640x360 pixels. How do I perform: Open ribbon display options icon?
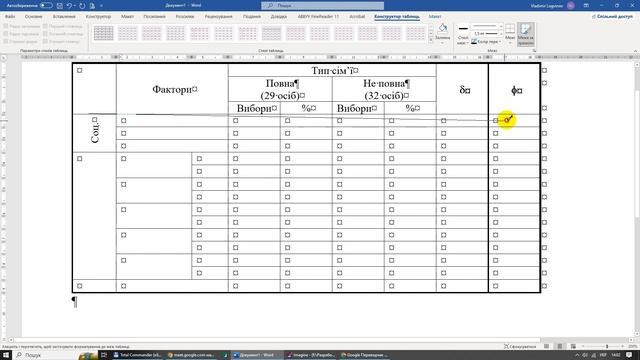[x=586, y=6]
